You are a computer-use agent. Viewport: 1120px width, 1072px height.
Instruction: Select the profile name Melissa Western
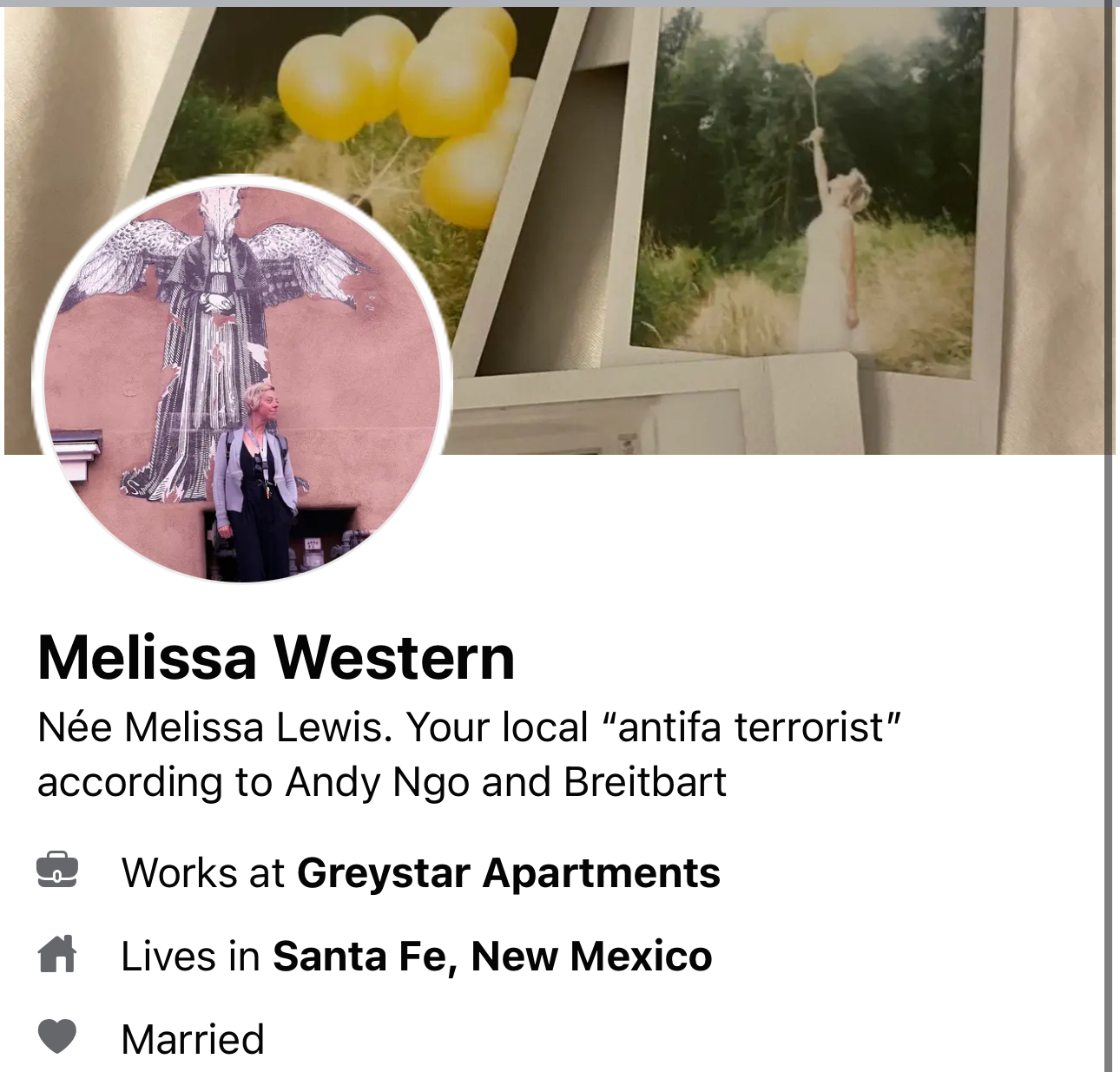pos(276,657)
